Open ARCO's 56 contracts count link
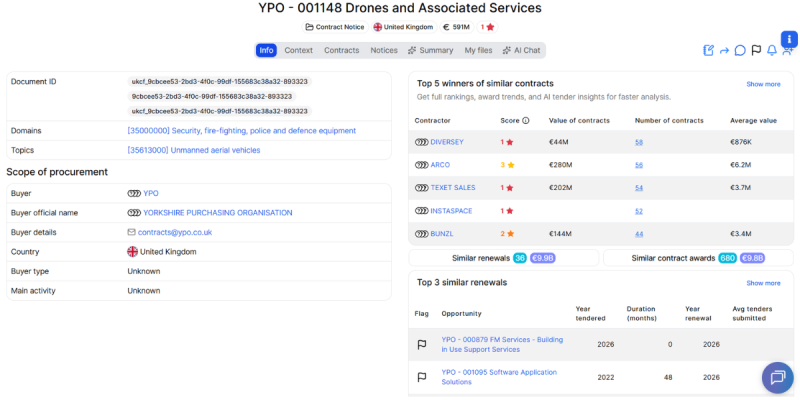The width and height of the screenshot is (800, 400). tap(639, 165)
